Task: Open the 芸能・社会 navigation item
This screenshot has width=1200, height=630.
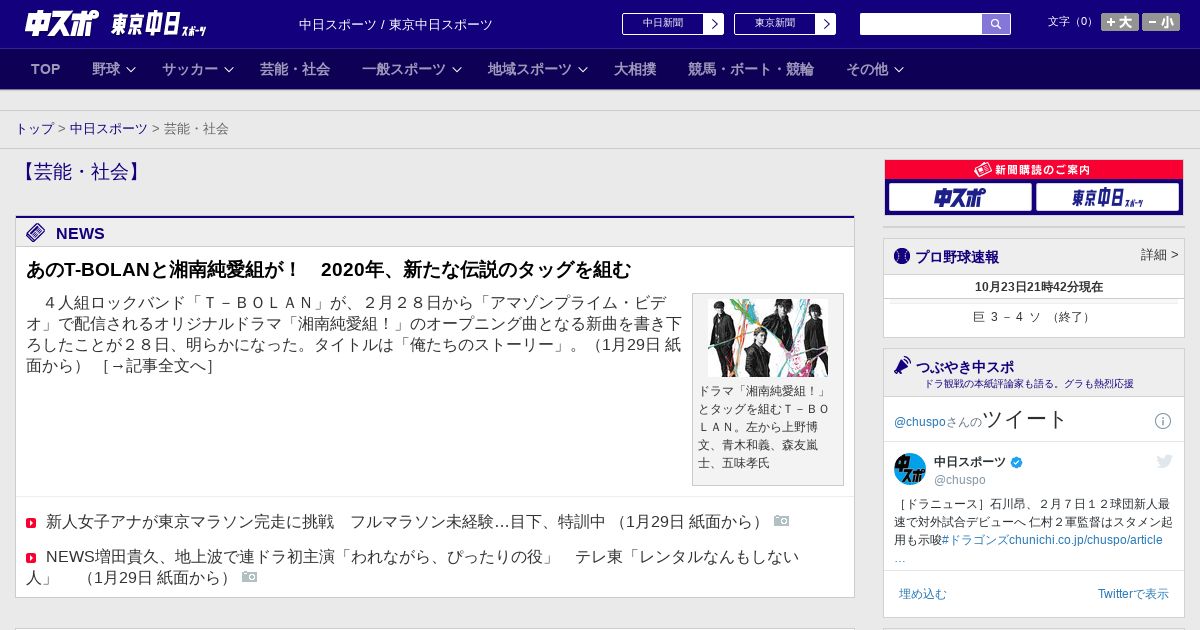Action: [295, 69]
